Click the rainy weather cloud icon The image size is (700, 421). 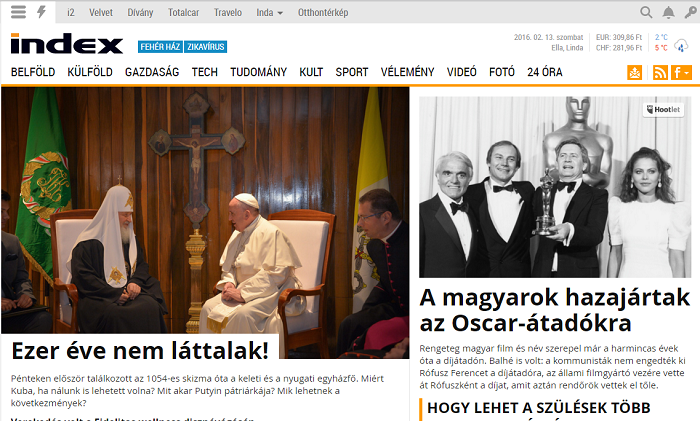click(681, 45)
